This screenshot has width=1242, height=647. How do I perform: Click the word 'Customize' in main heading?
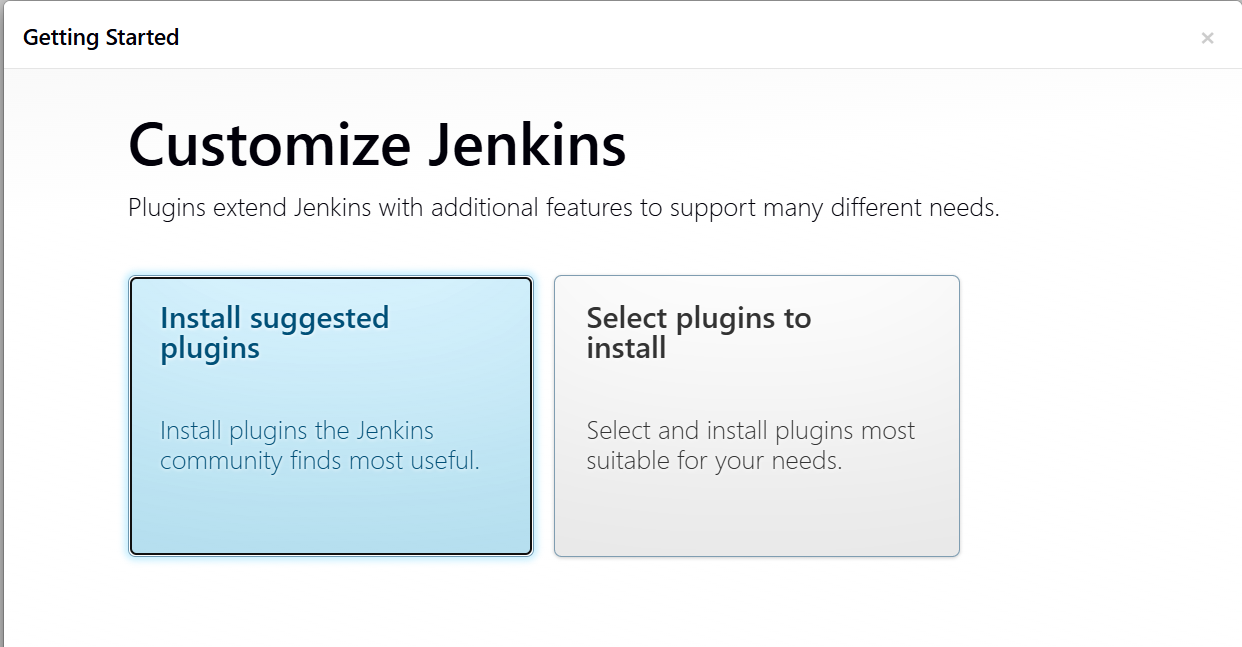click(269, 145)
